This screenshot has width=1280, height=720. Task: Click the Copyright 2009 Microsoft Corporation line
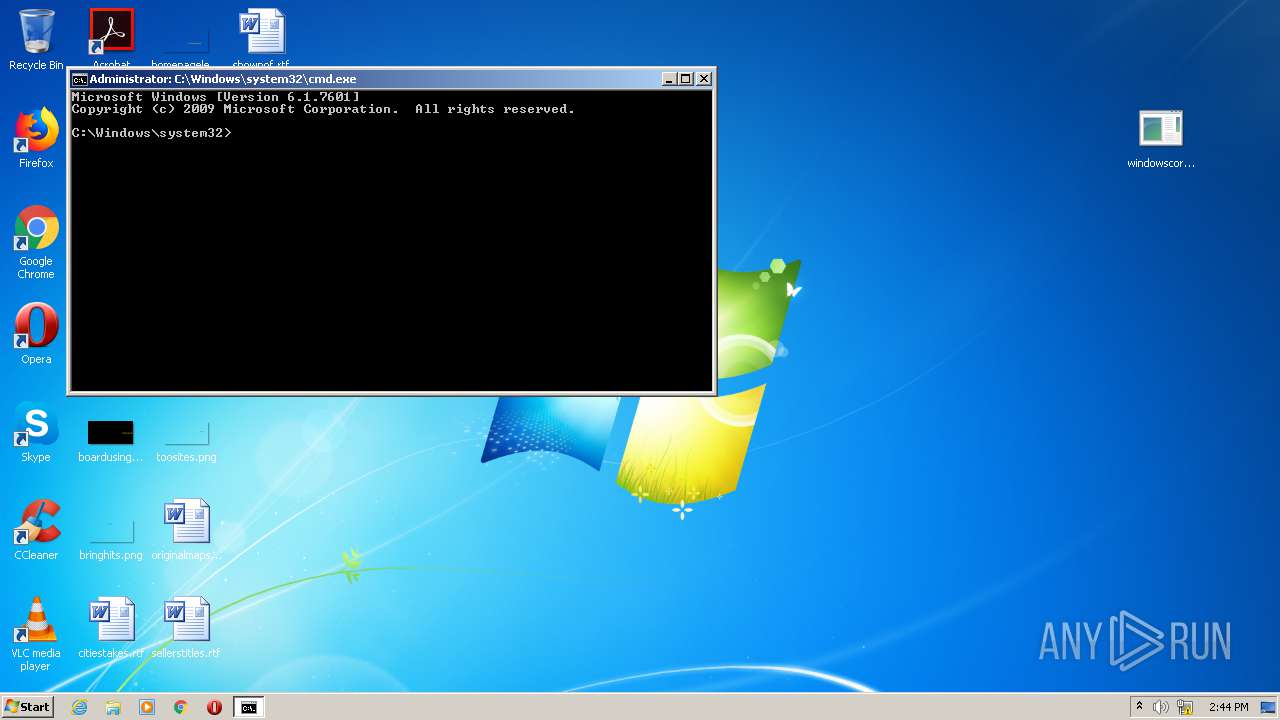[x=323, y=109]
